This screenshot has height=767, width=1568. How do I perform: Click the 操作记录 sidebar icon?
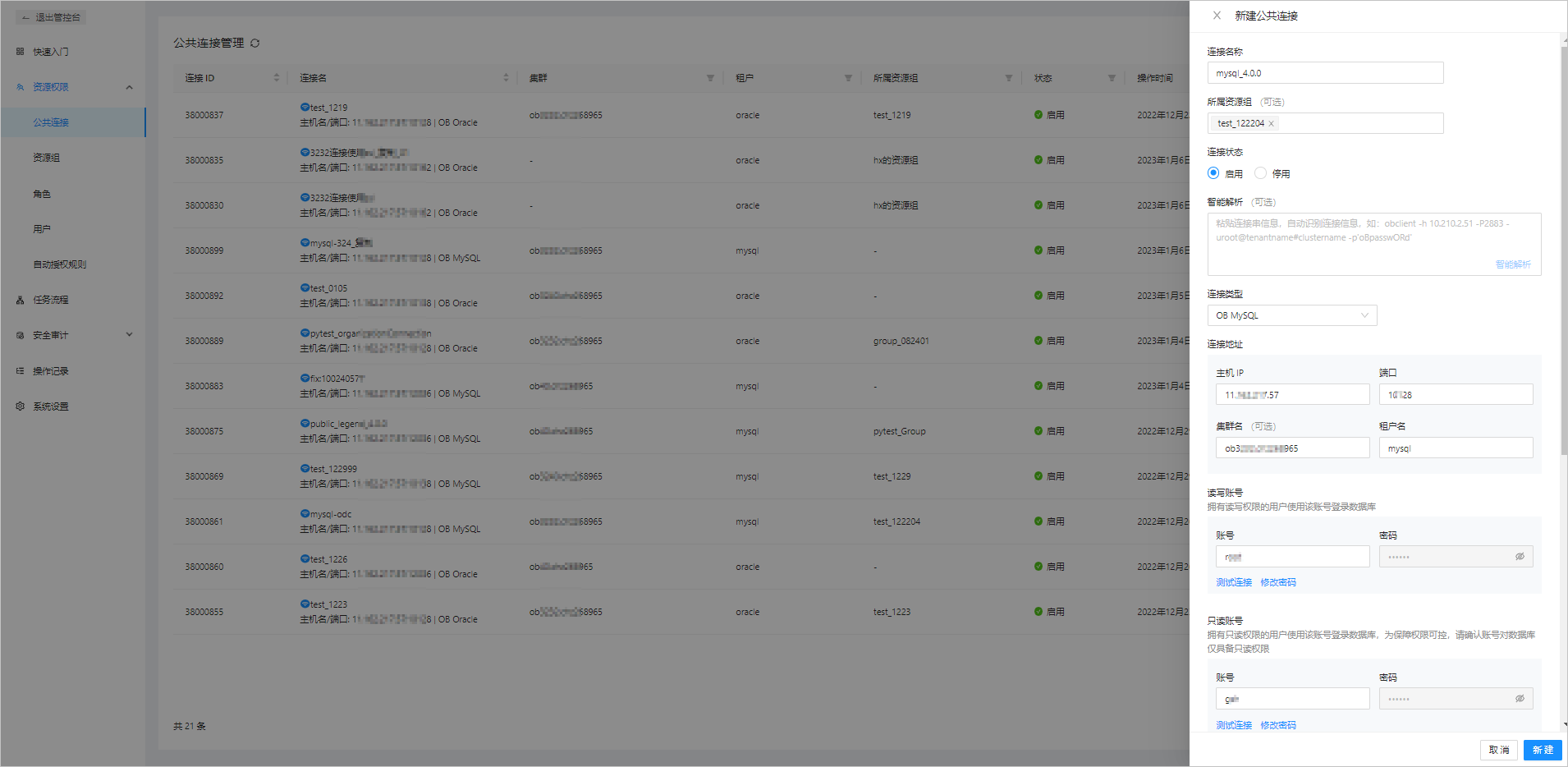click(x=20, y=371)
